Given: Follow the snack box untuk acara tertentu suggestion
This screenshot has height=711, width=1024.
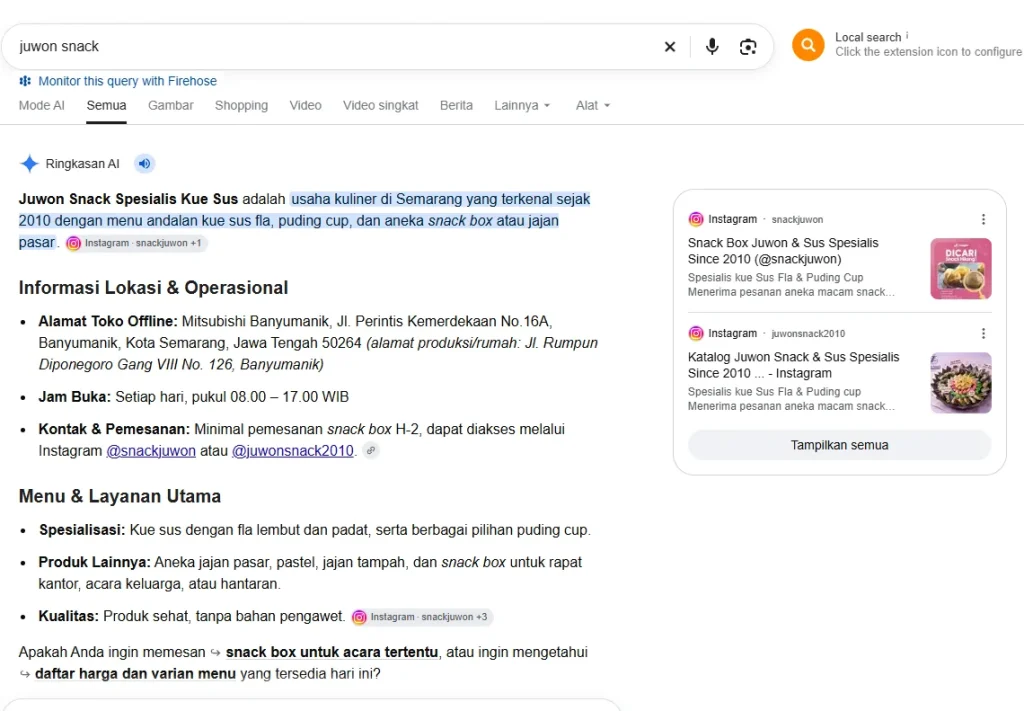Looking at the screenshot, I should point(332,652).
